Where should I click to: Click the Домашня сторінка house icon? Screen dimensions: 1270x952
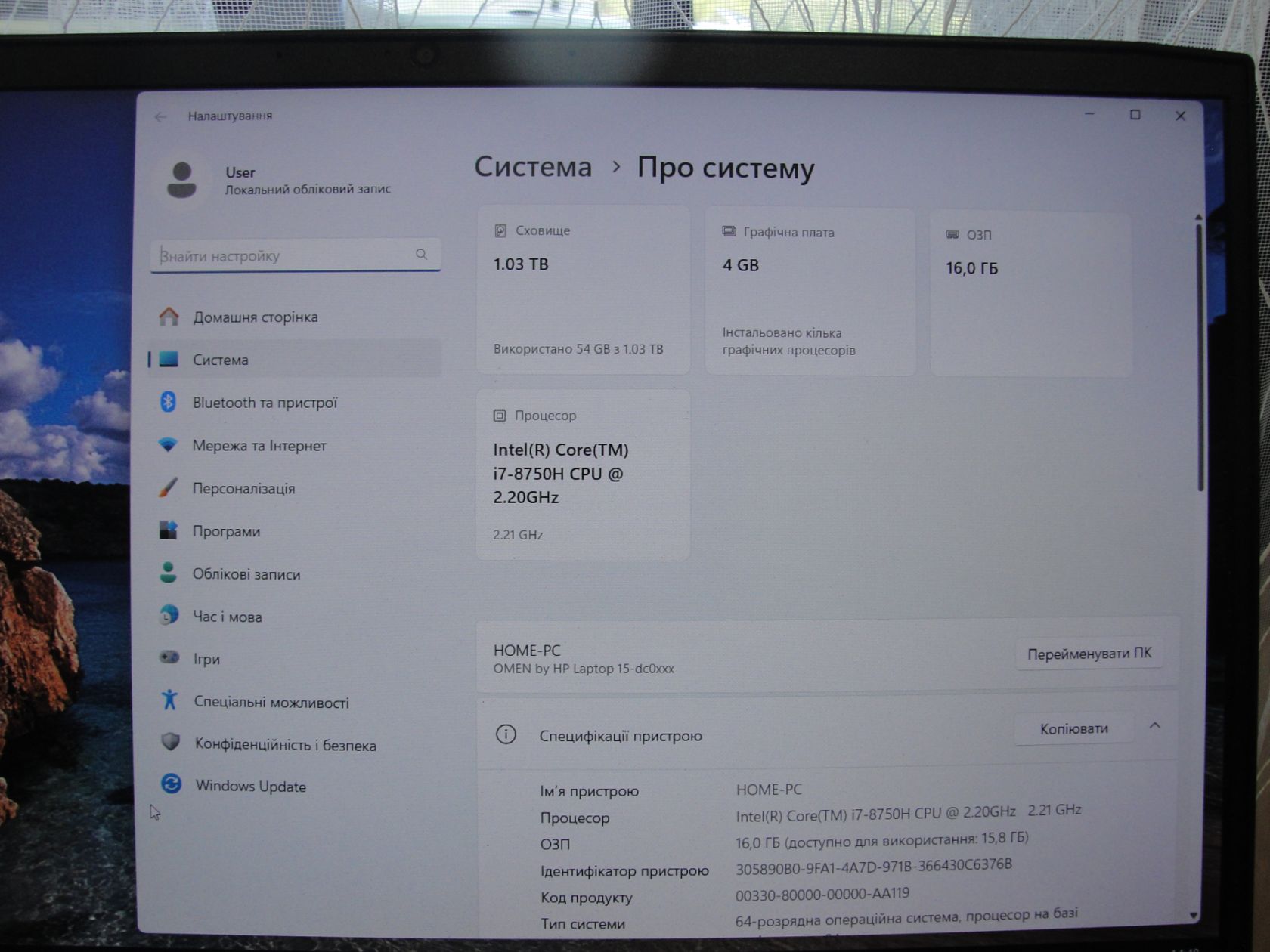[169, 317]
